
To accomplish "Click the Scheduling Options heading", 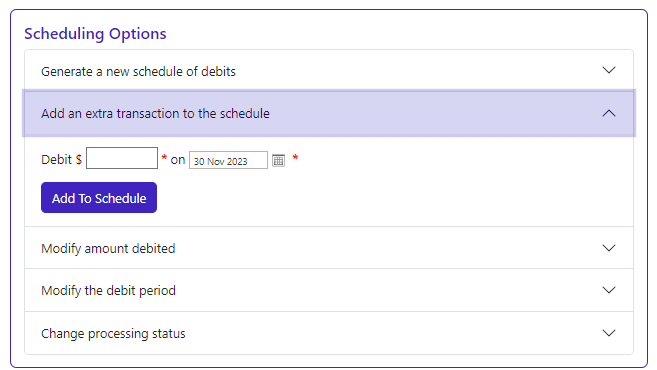I will tap(95, 34).
